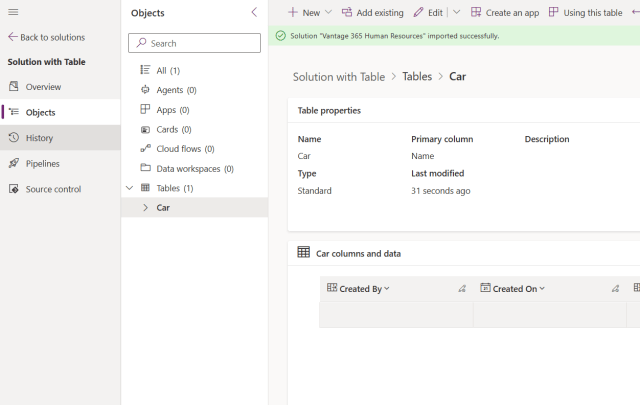The width and height of the screenshot is (640, 405).
Task: Click the Created By column type icon
Action: tap(332, 288)
